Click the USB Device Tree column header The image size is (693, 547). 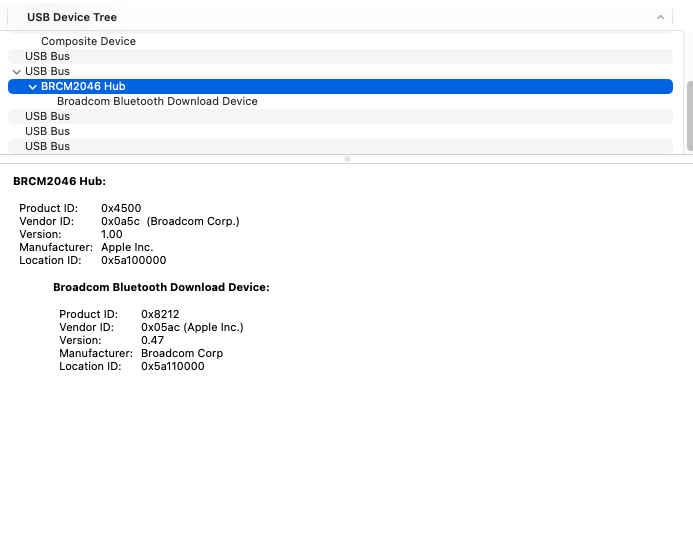tap(340, 17)
